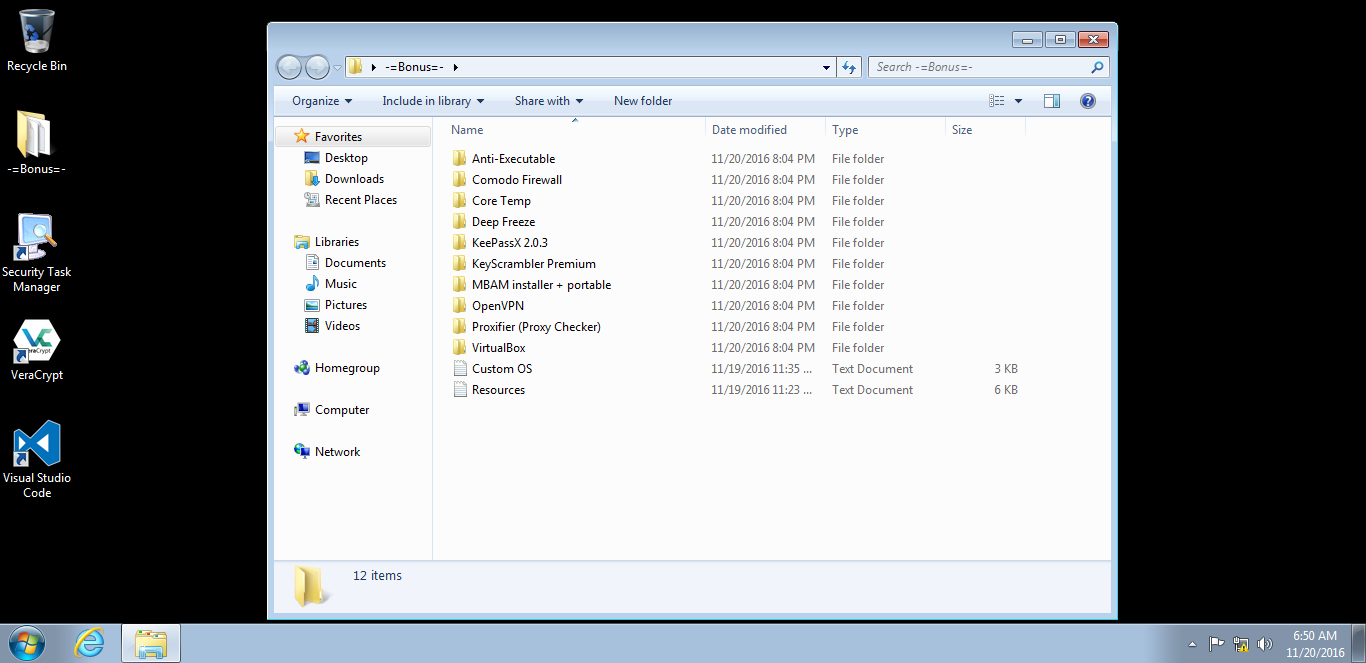Click the Windows Explorer taskbar button

click(x=151, y=643)
